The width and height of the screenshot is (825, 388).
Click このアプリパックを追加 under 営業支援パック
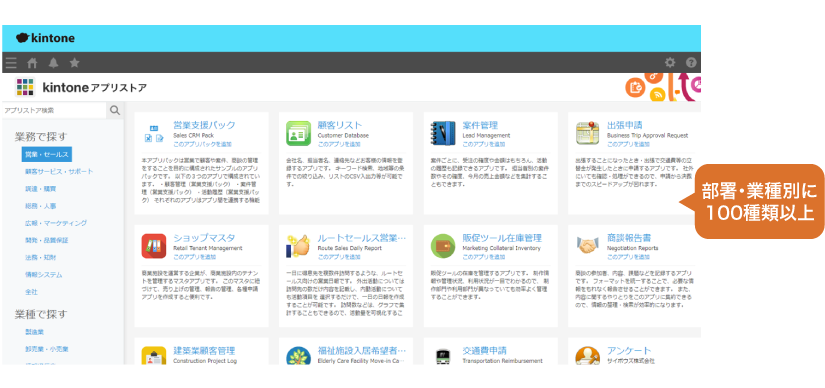(x=203, y=144)
